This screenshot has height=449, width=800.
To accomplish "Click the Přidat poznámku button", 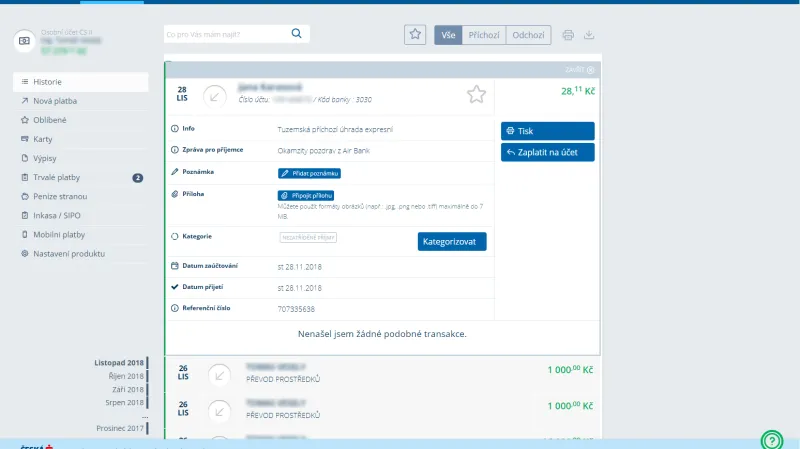I will 309,173.
